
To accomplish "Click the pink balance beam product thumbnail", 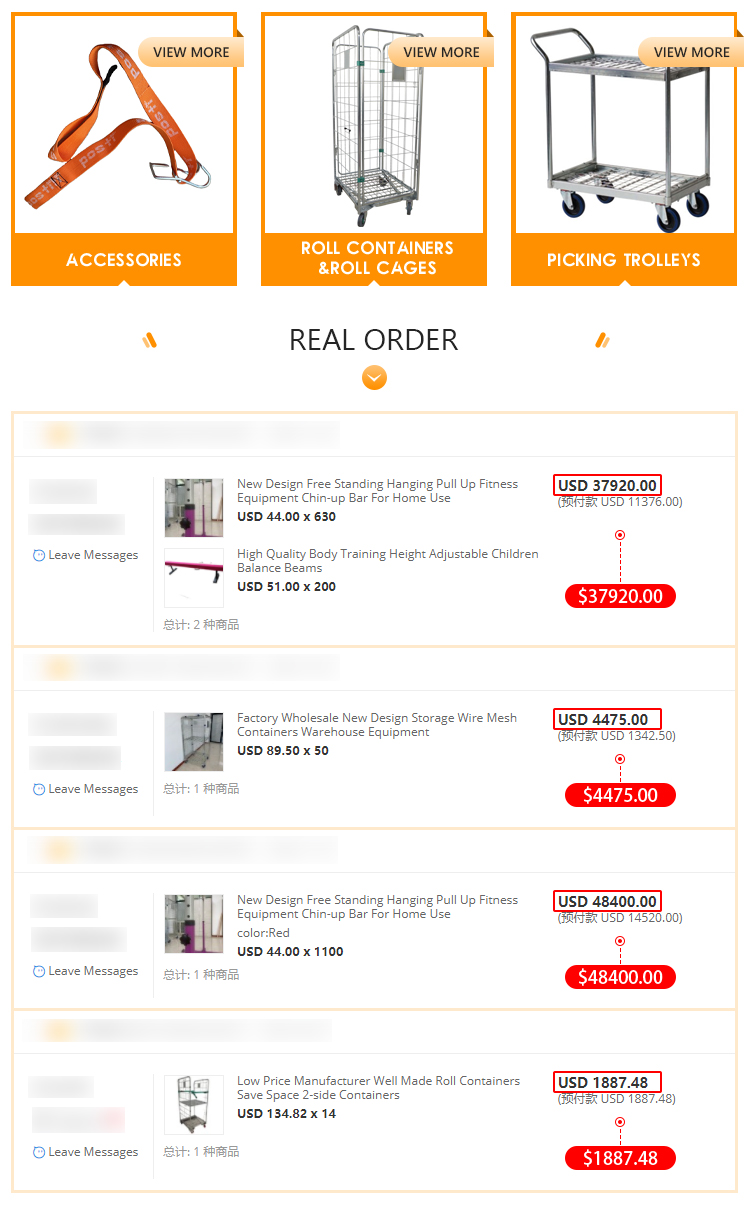I will [194, 577].
